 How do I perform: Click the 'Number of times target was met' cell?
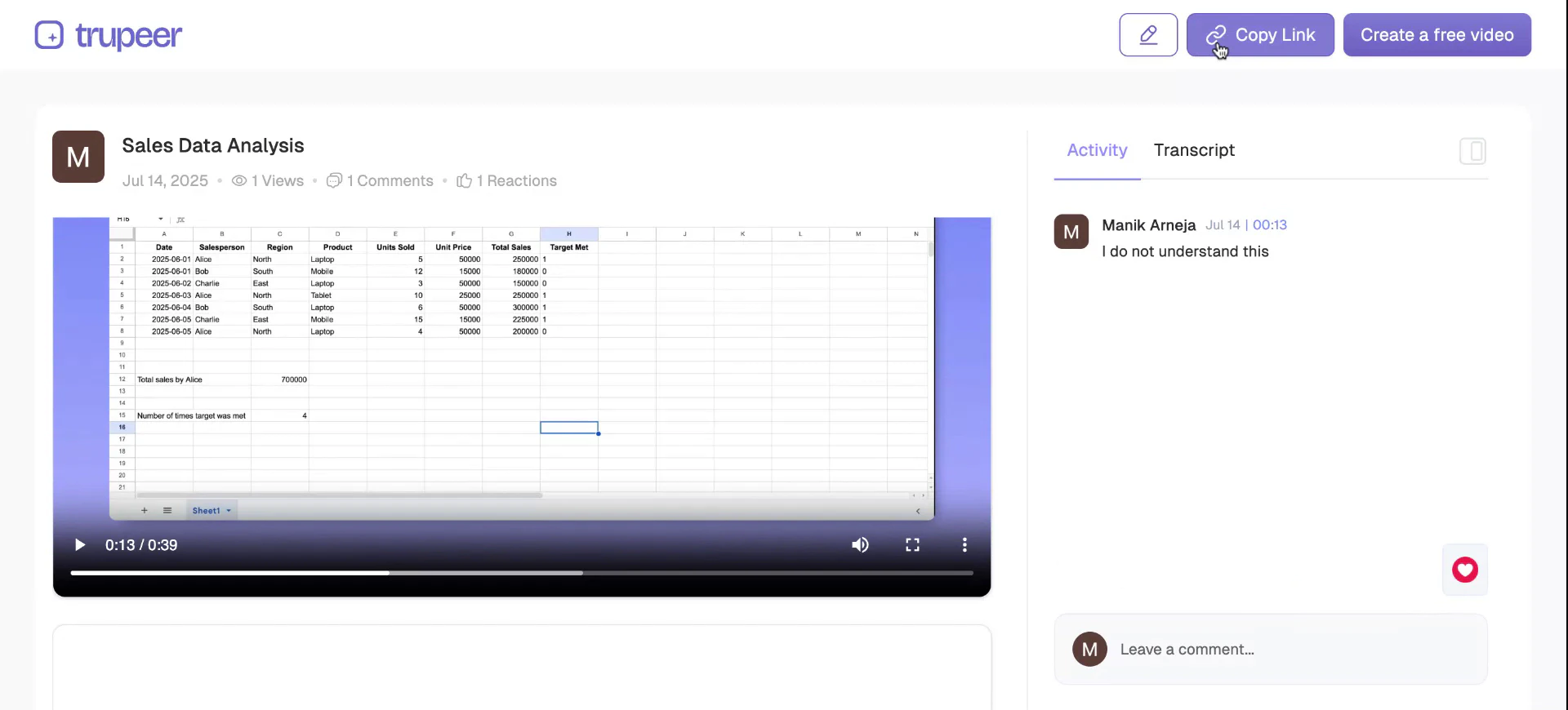coord(192,415)
